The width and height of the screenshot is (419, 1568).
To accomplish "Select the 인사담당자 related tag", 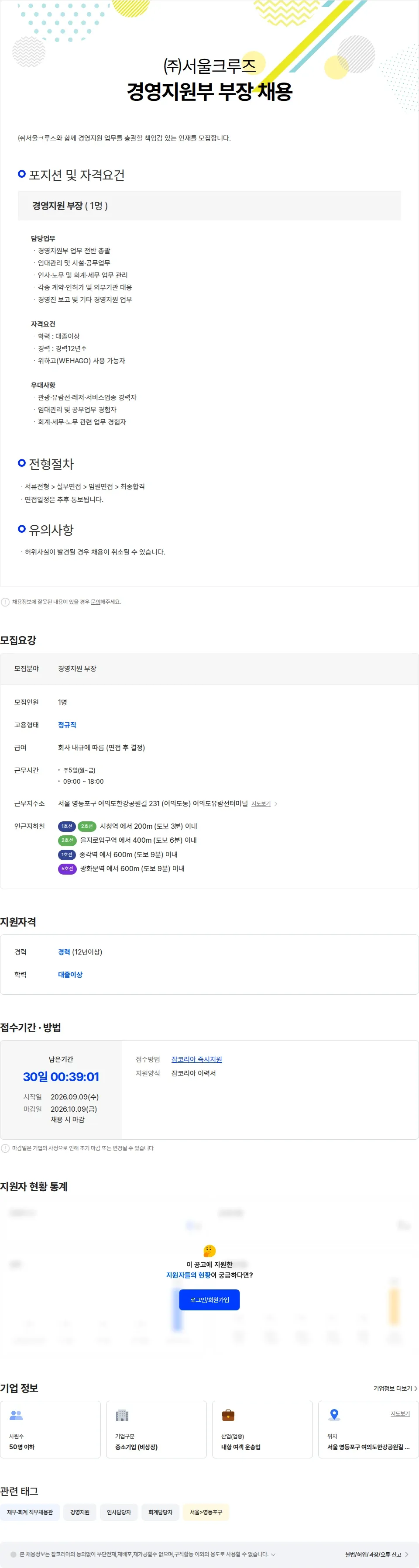I will pos(119,1512).
